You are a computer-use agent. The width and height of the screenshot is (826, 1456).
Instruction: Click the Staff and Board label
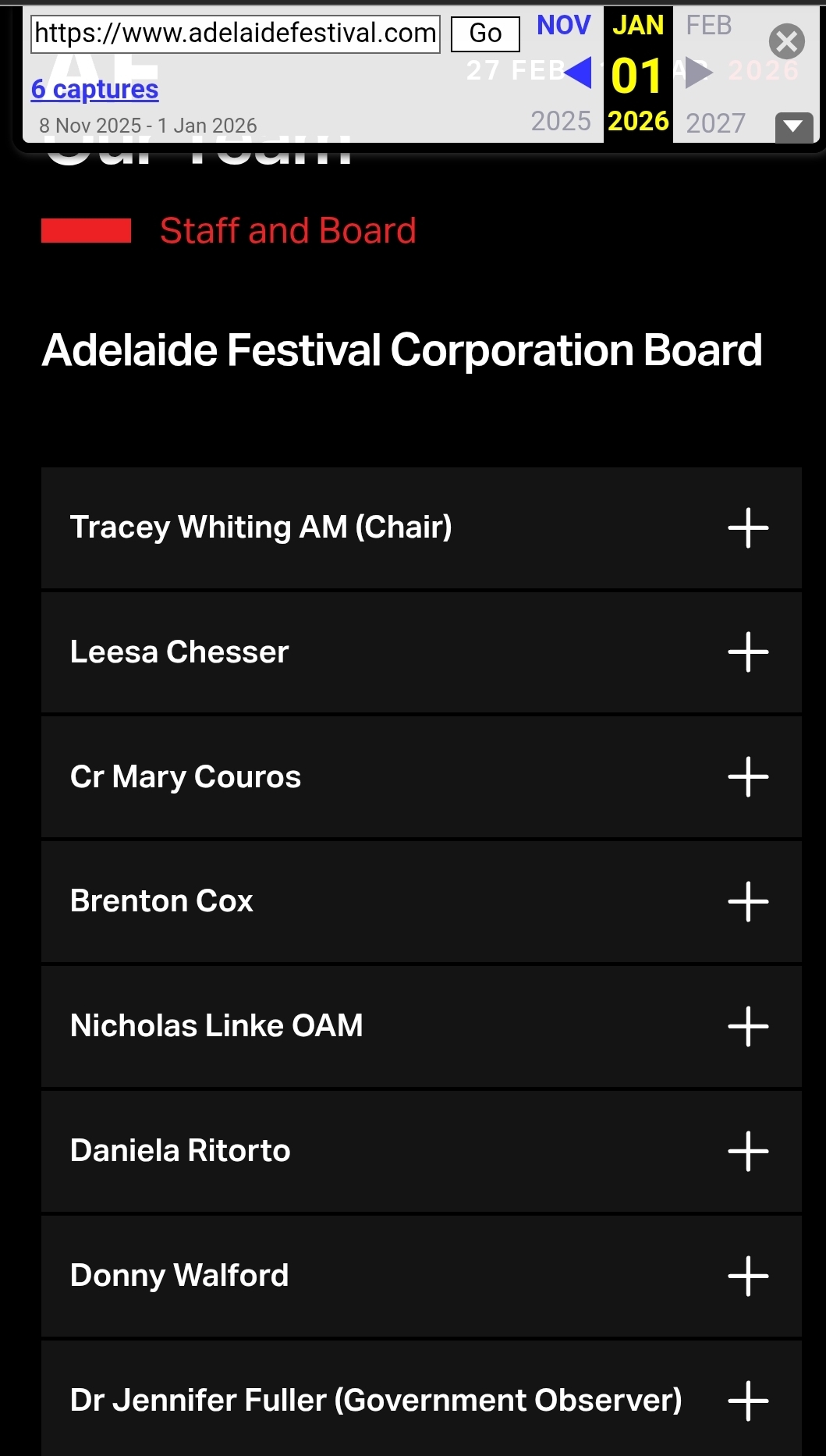pyautogui.click(x=288, y=231)
